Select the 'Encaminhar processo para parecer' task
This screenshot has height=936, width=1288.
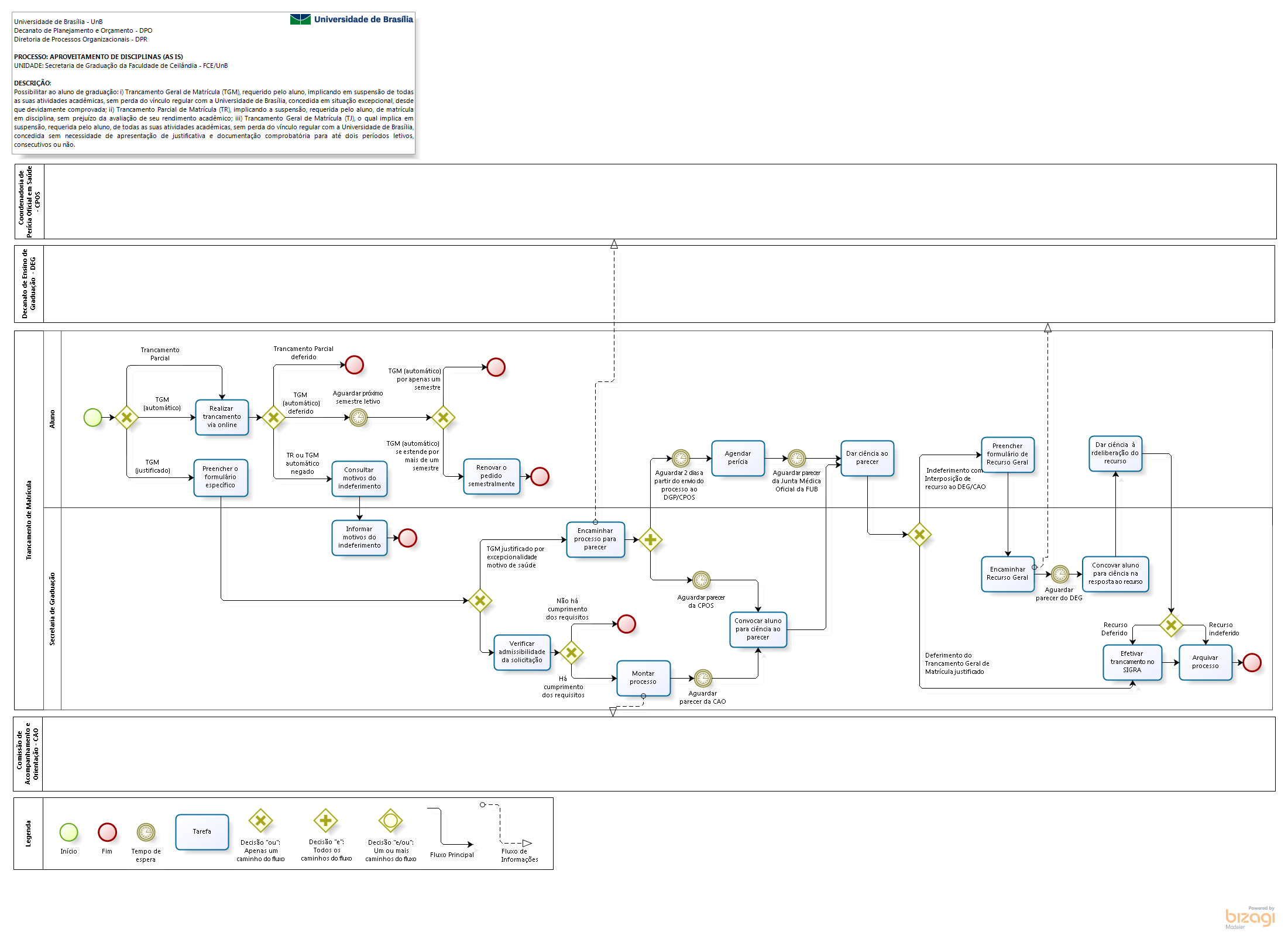click(x=595, y=539)
